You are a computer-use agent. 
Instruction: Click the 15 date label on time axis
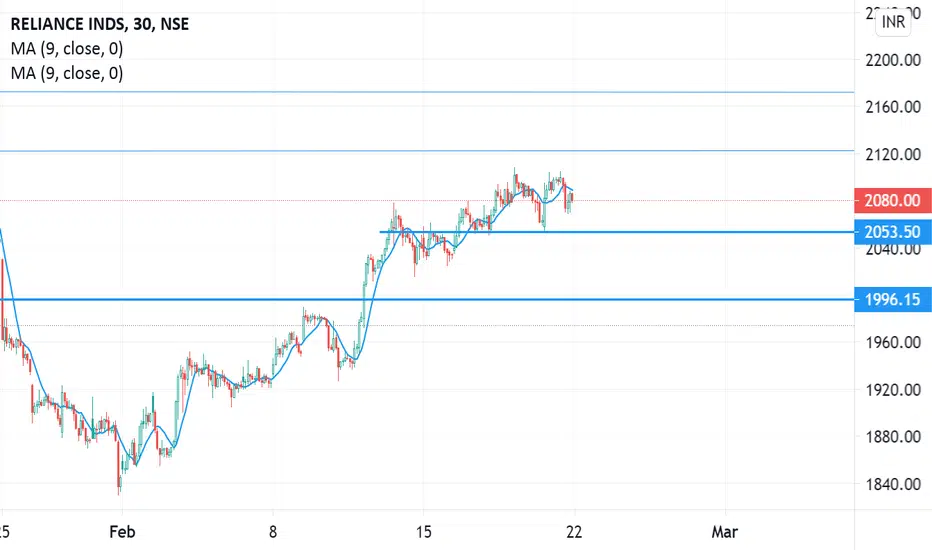tap(423, 532)
